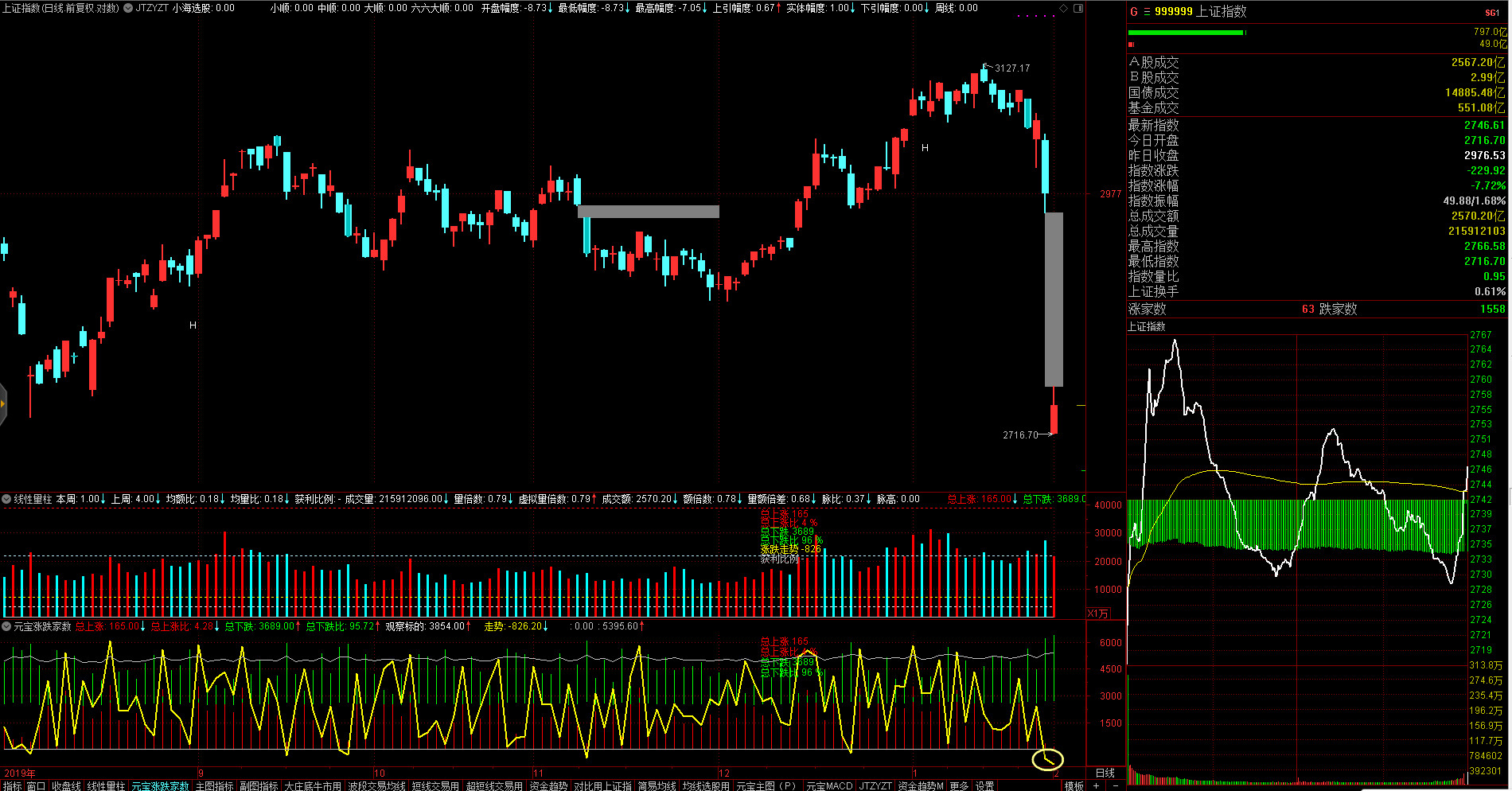Screen dimensions: 1512x791
Task: Click the red G icon beside 999999
Action: [1134, 12]
